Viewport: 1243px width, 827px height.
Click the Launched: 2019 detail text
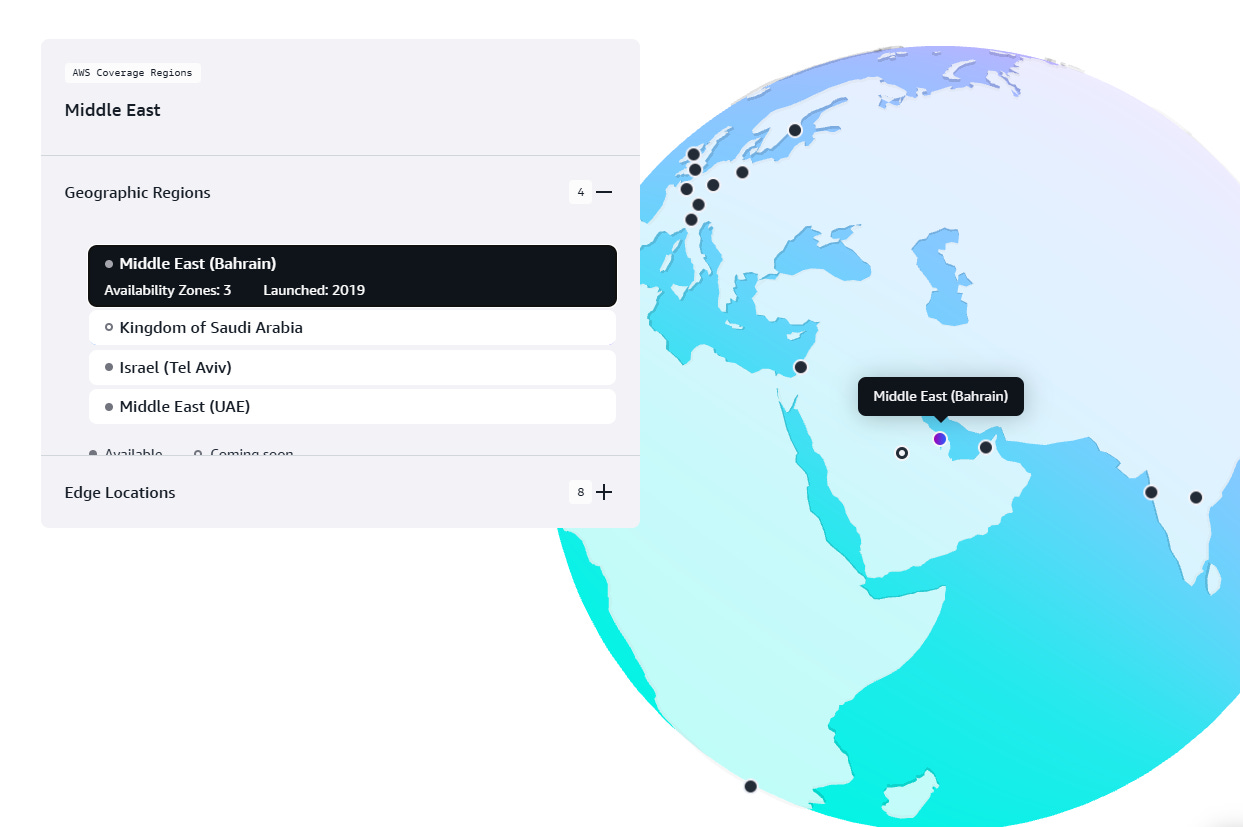pos(314,290)
